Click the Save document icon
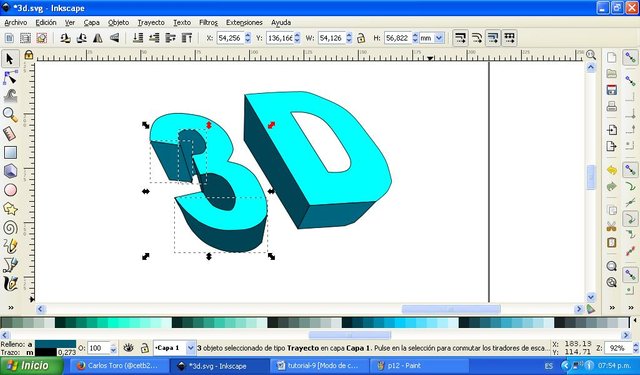The width and height of the screenshot is (640, 375). [611, 90]
